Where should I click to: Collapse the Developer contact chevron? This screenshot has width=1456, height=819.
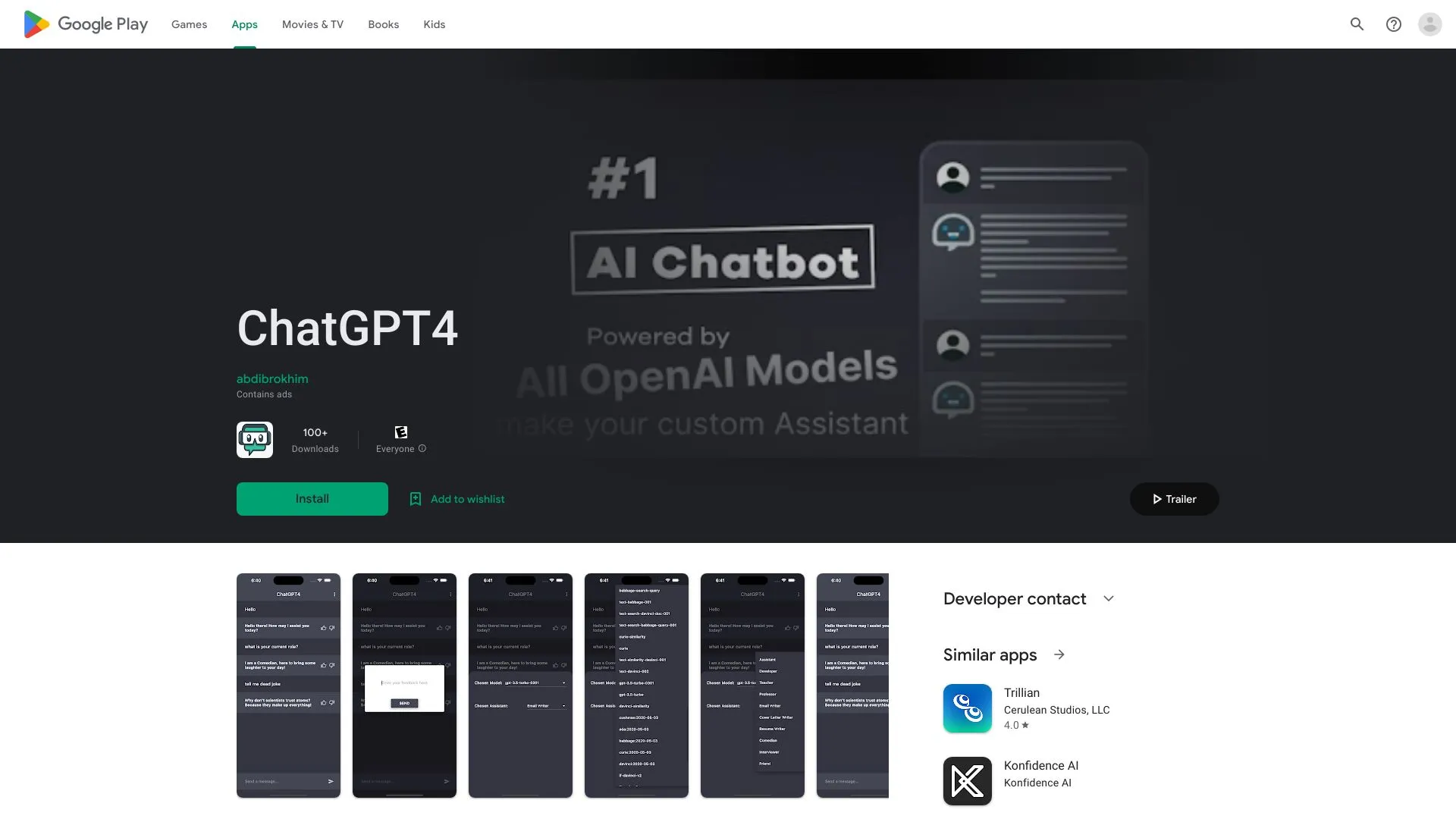1109,598
